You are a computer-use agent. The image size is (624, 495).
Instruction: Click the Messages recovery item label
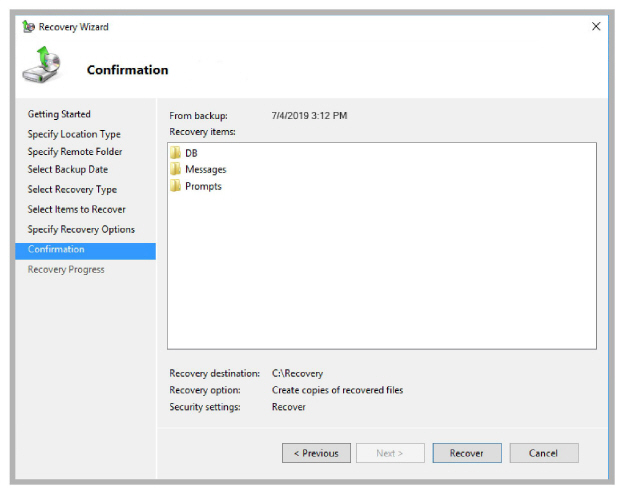coord(206,170)
